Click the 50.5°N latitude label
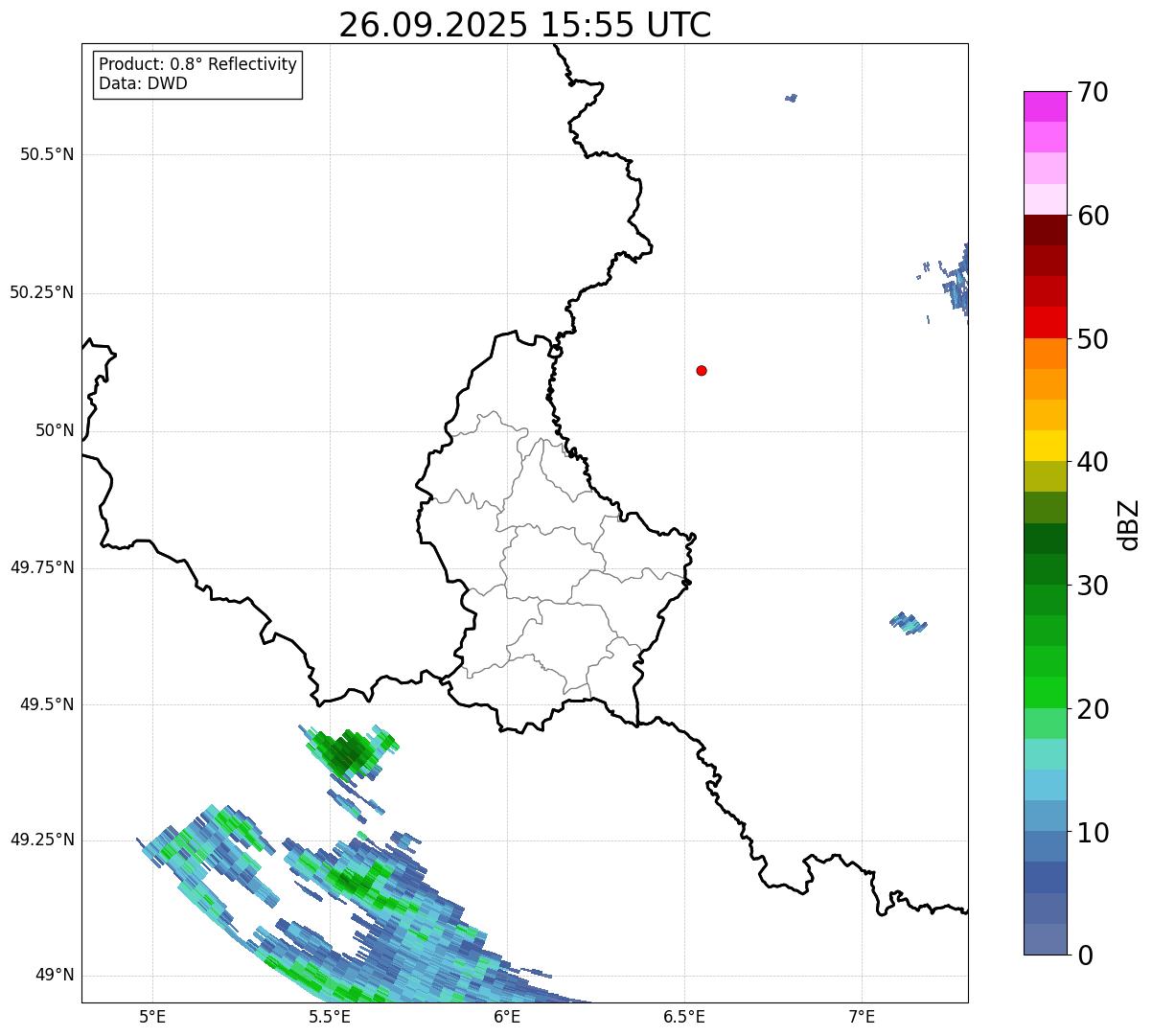This screenshot has height=1036, width=1152. (47, 154)
